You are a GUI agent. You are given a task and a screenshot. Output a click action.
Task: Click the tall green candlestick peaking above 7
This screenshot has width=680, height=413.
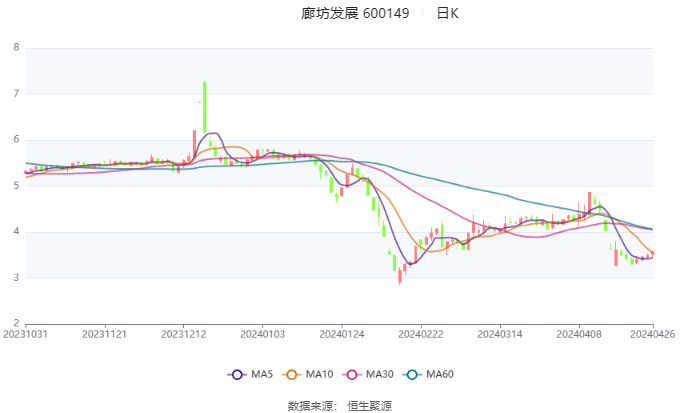205,107
